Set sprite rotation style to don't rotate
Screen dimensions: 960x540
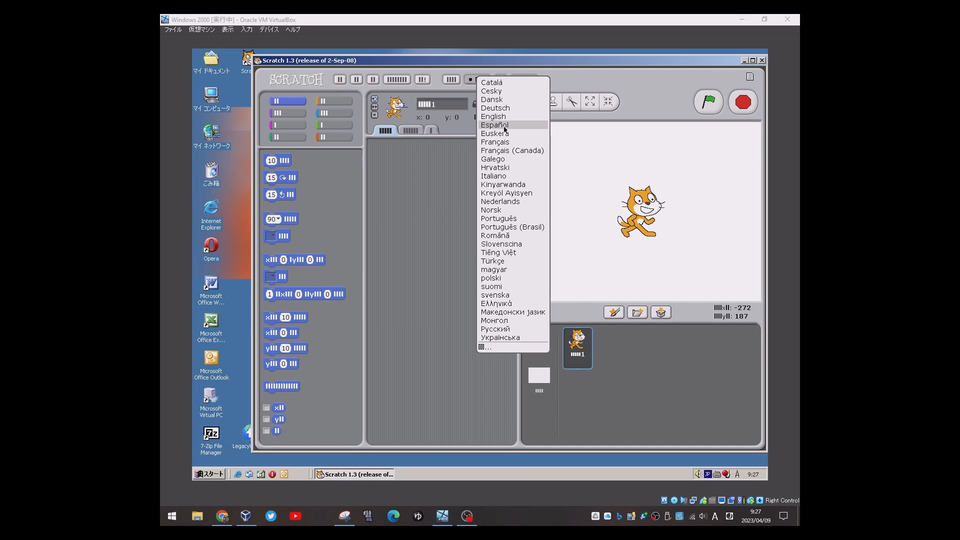(x=375, y=115)
